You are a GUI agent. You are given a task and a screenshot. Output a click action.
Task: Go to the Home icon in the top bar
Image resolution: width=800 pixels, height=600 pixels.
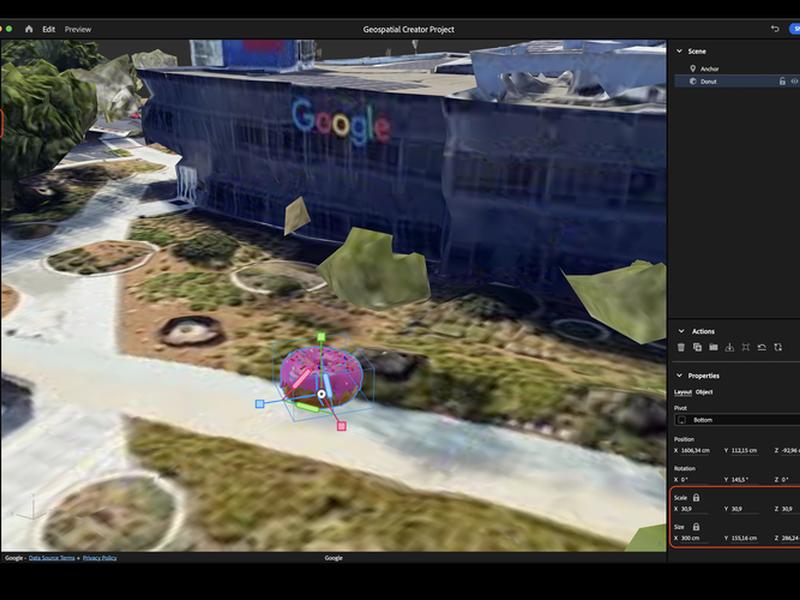tap(29, 29)
